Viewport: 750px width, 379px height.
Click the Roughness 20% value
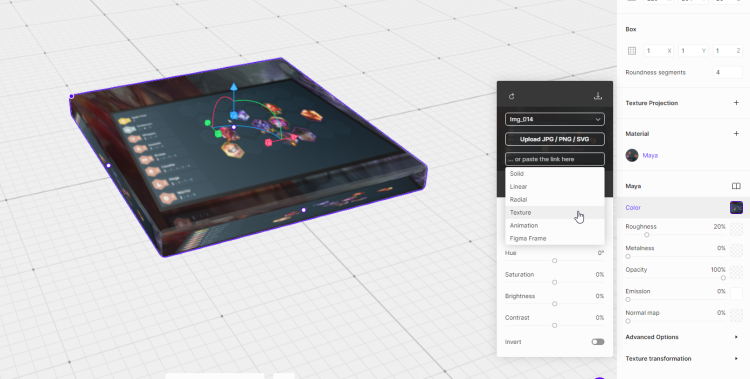719,227
